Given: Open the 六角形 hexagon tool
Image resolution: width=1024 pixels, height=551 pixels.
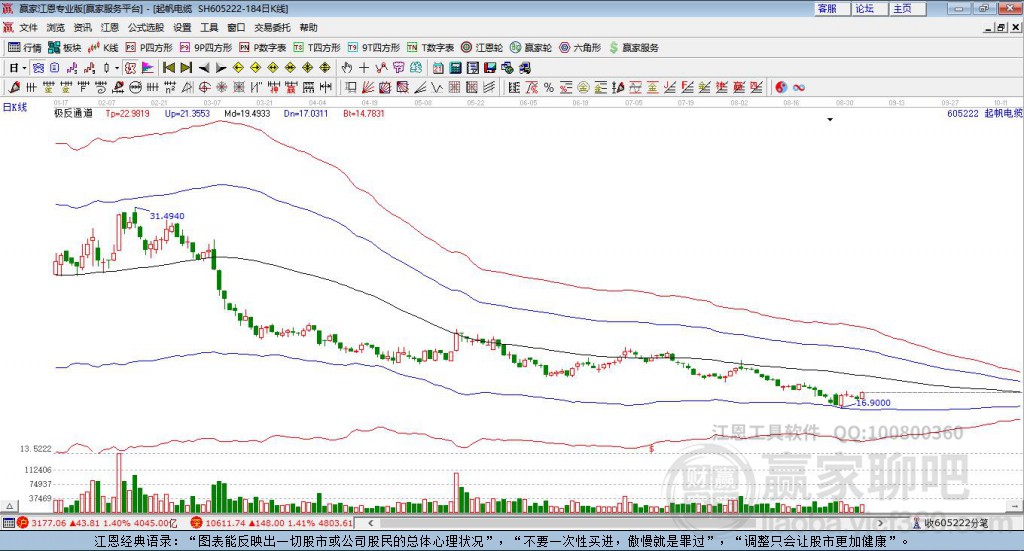Looking at the screenshot, I should pyautogui.click(x=580, y=48).
